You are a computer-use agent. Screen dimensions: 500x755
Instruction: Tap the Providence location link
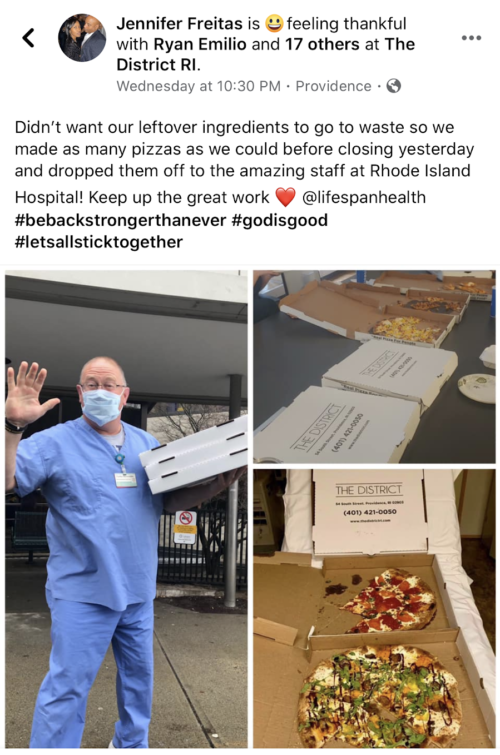(333, 86)
